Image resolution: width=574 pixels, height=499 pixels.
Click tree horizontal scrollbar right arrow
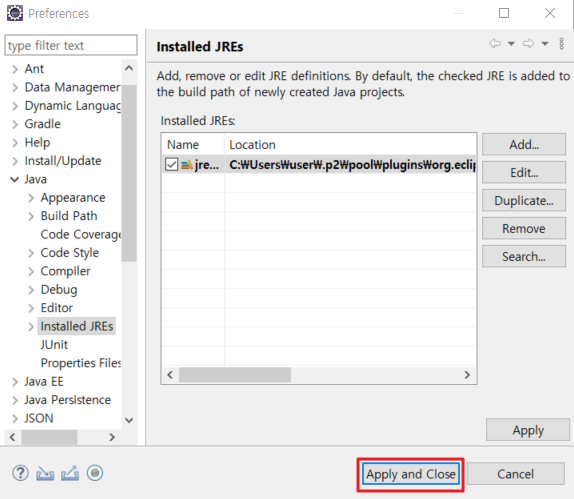click(112, 437)
